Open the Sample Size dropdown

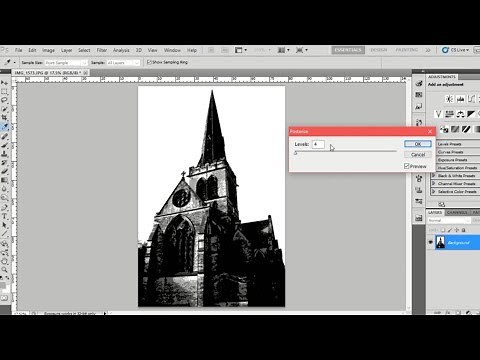click(x=66, y=63)
